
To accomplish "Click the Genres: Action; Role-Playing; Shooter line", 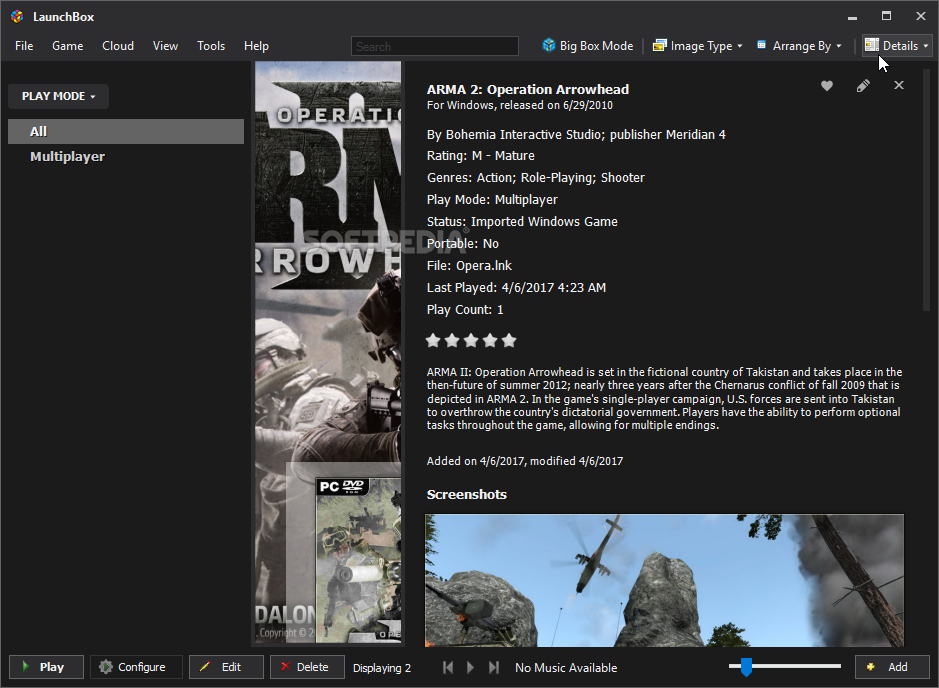I will [535, 178].
